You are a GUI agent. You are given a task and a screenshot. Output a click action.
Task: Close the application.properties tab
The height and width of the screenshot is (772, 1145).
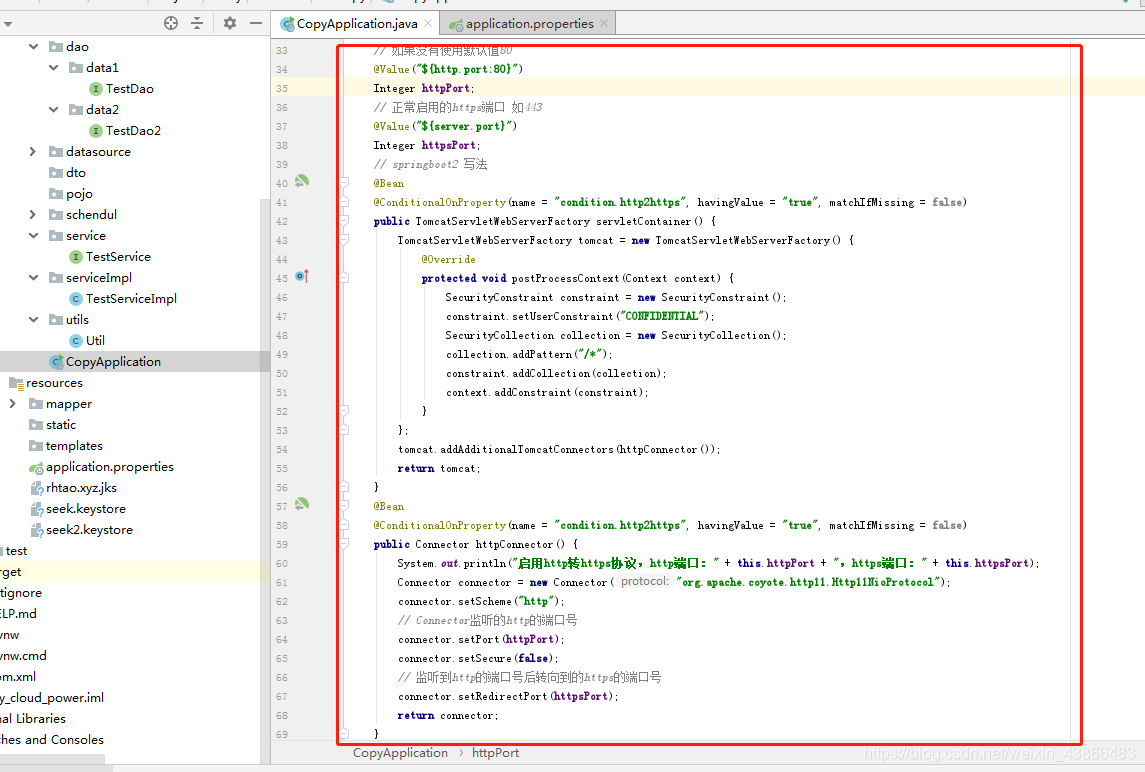[x=604, y=23]
